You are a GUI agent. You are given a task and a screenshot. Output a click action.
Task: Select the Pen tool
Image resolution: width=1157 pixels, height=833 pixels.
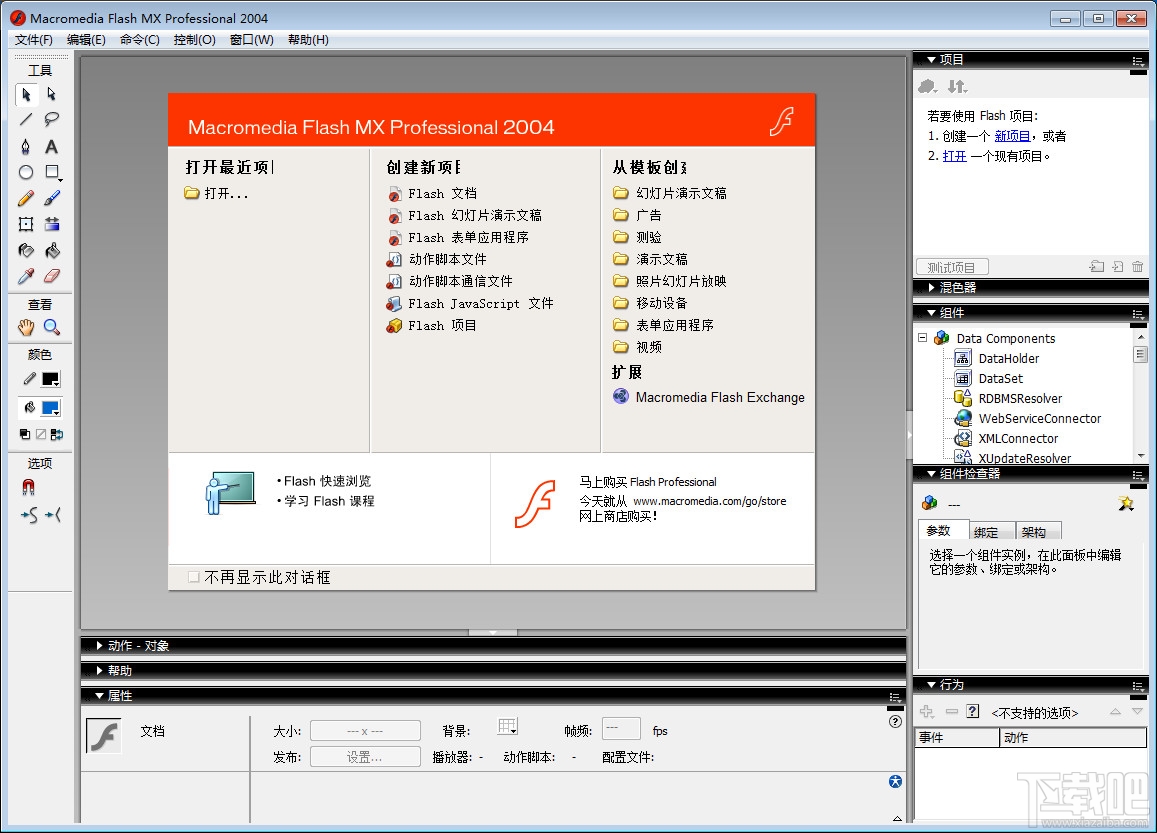[26, 146]
